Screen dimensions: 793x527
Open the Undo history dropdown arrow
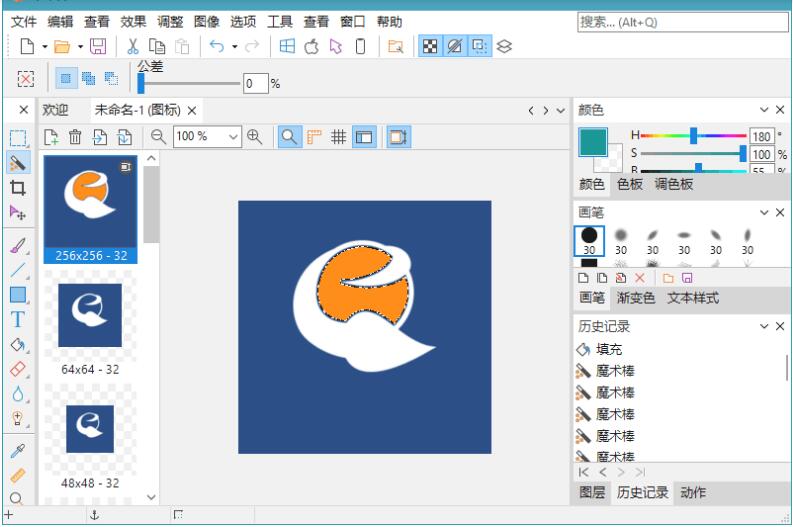pyautogui.click(x=235, y=47)
